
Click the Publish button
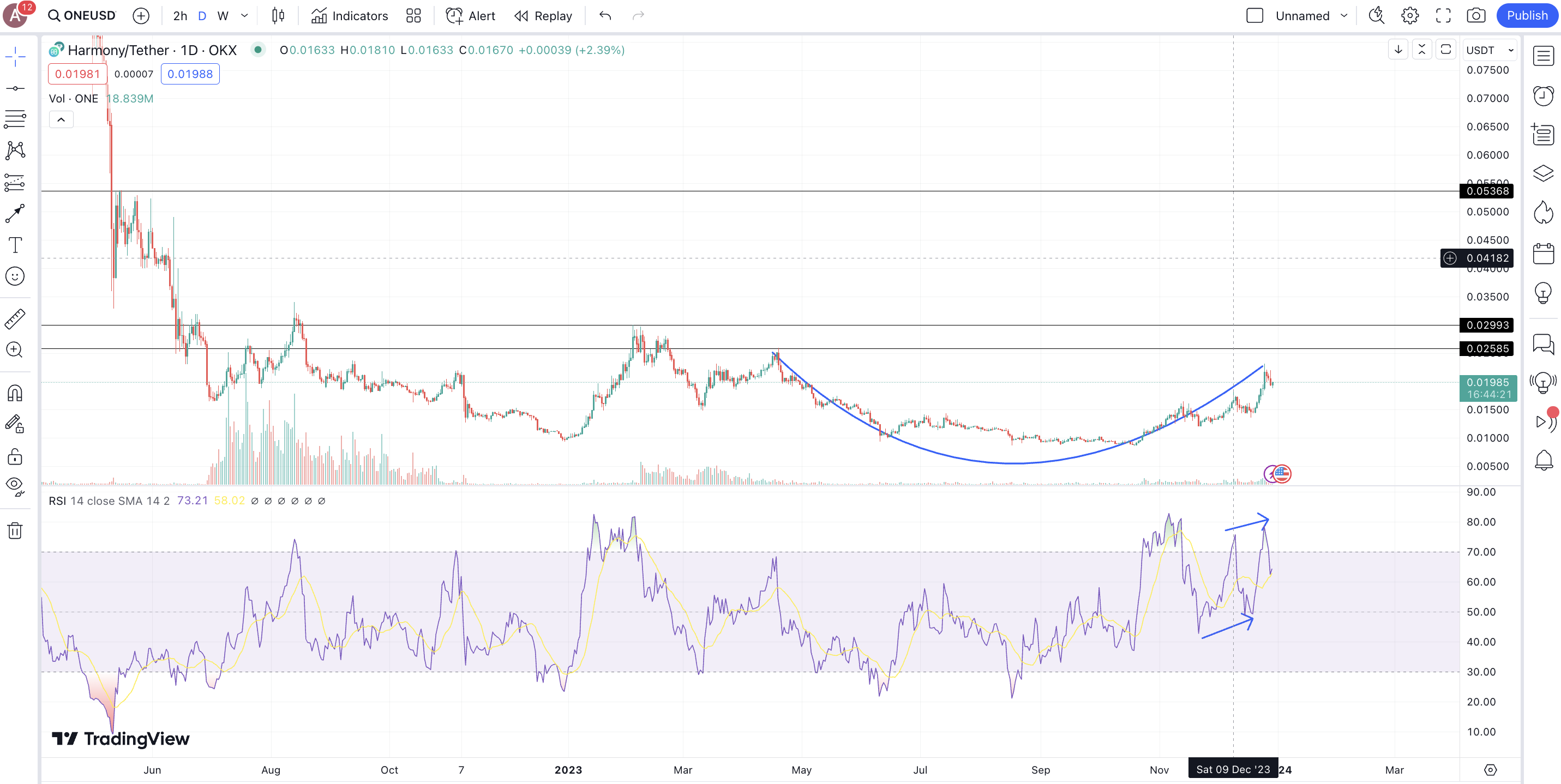[1527, 16]
